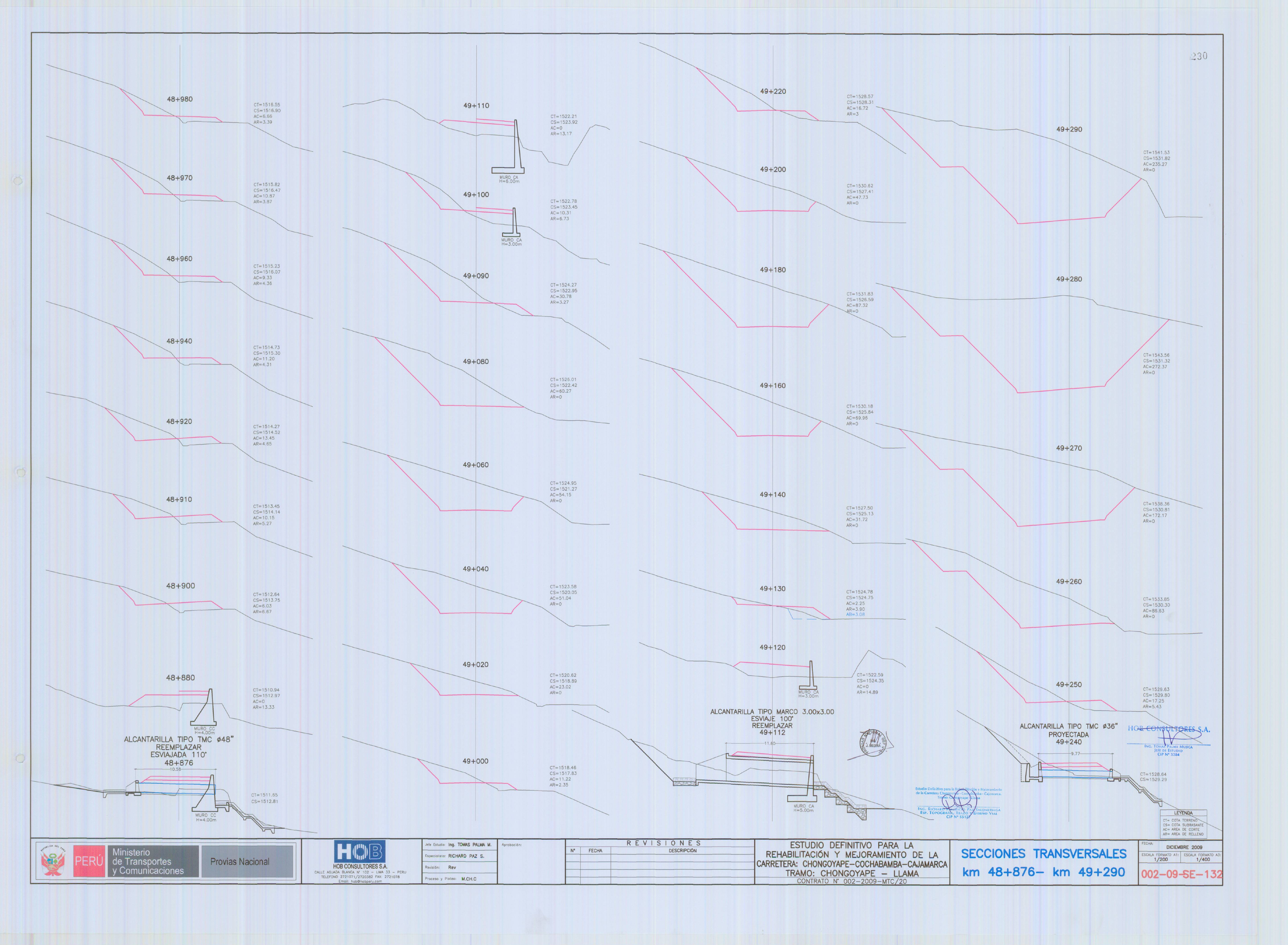
Task: Click the DESCRIPCIÓN column header
Action: (682, 851)
